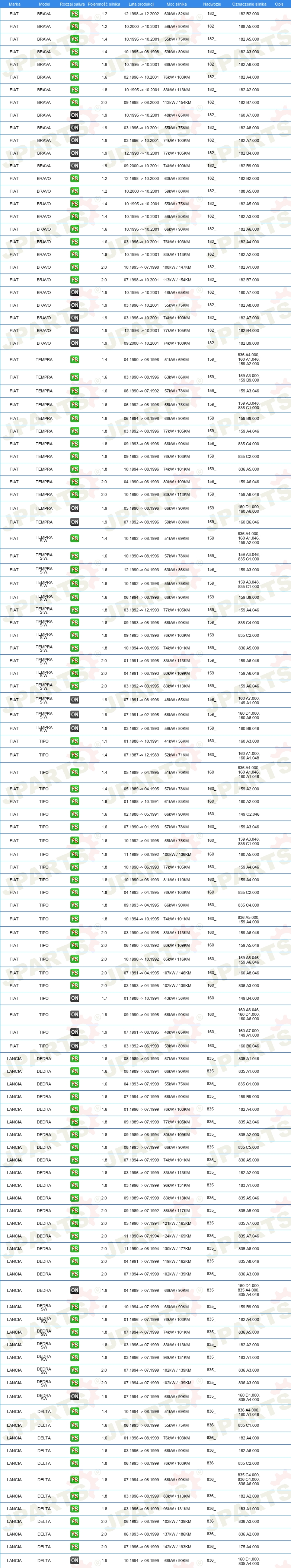Click diesel ON icon in BRAVO 48kW / 65KM row
This screenshot has height=1568, width=291.
[74, 293]
